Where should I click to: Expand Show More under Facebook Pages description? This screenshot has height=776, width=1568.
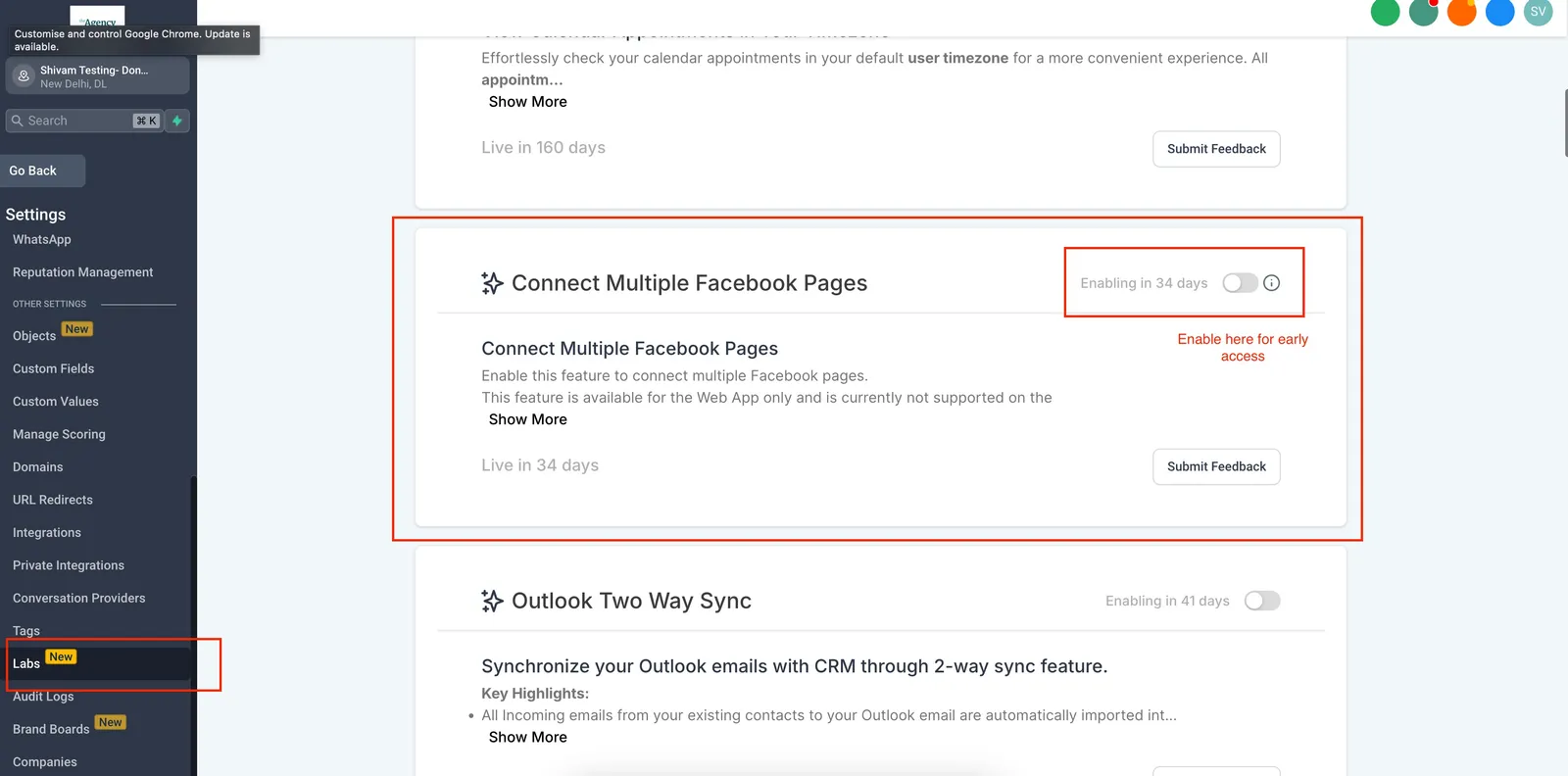coord(527,419)
